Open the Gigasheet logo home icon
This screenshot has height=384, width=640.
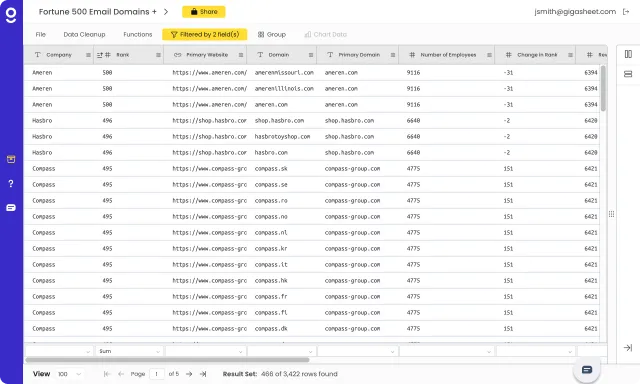tap(11, 15)
